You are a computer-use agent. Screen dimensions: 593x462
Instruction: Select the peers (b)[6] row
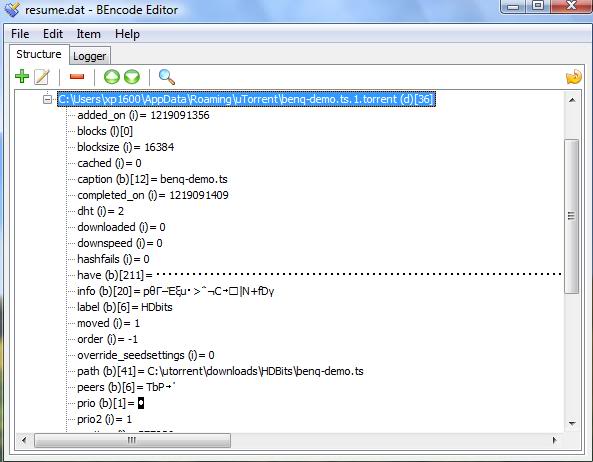click(x=126, y=387)
